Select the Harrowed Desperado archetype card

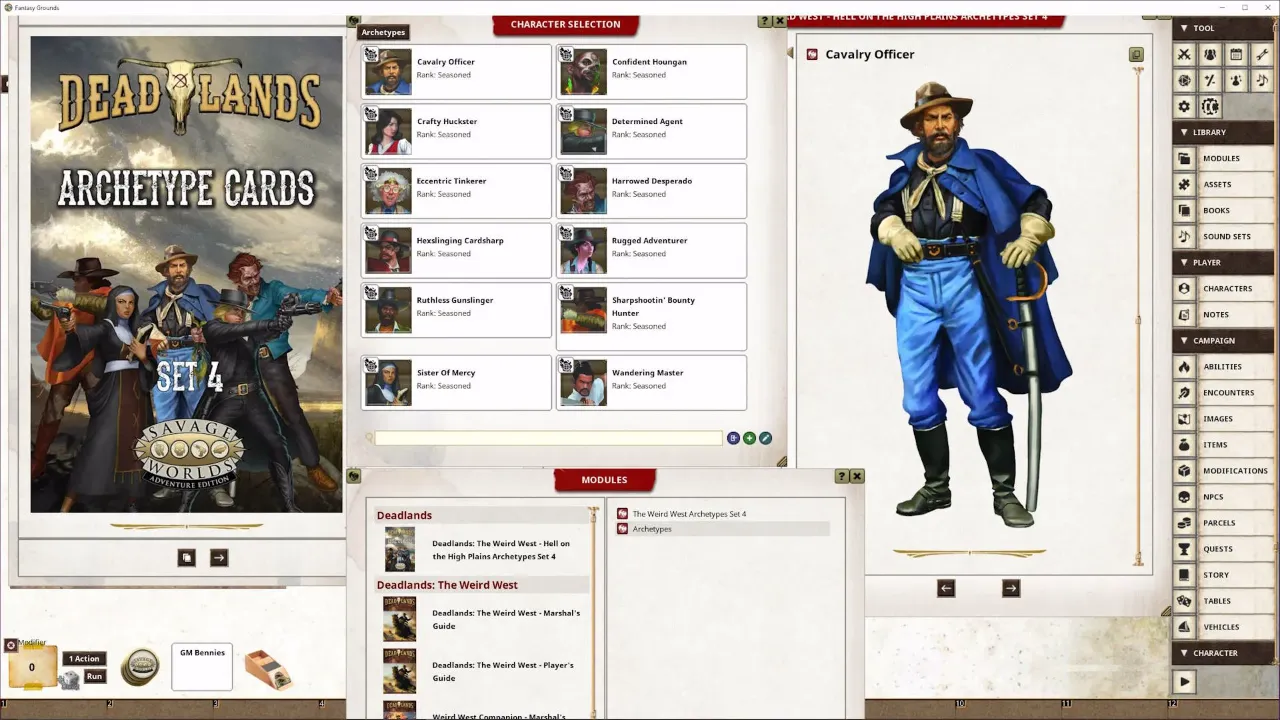point(651,190)
